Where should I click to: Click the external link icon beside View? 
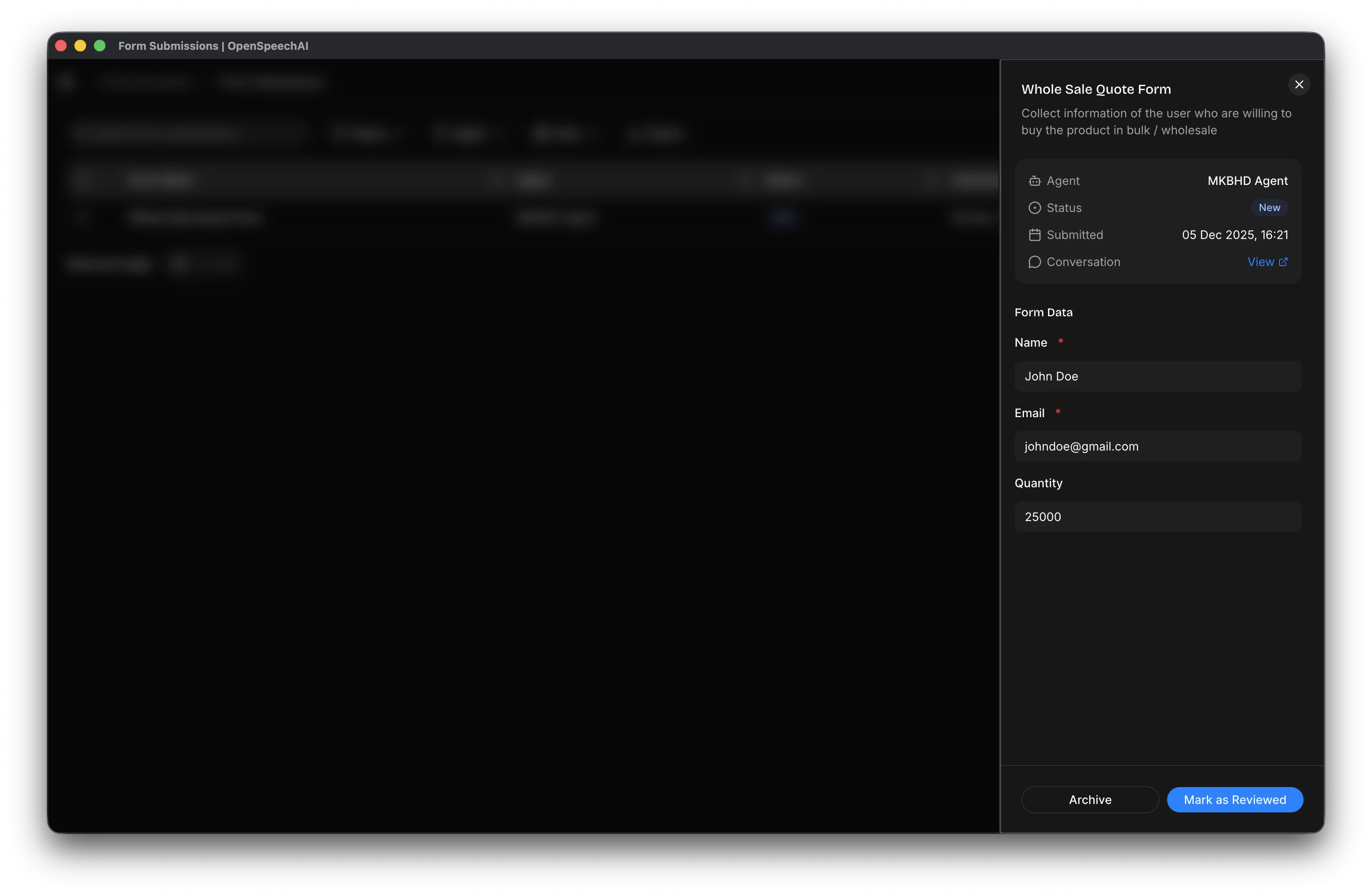coord(1283,262)
